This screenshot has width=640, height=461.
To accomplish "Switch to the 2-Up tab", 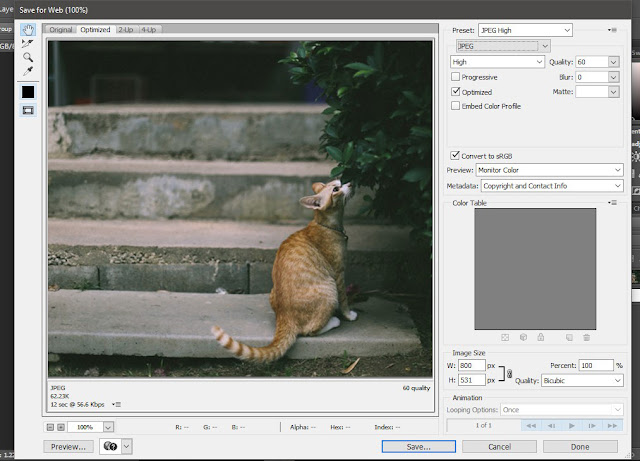I will pyautogui.click(x=126, y=30).
